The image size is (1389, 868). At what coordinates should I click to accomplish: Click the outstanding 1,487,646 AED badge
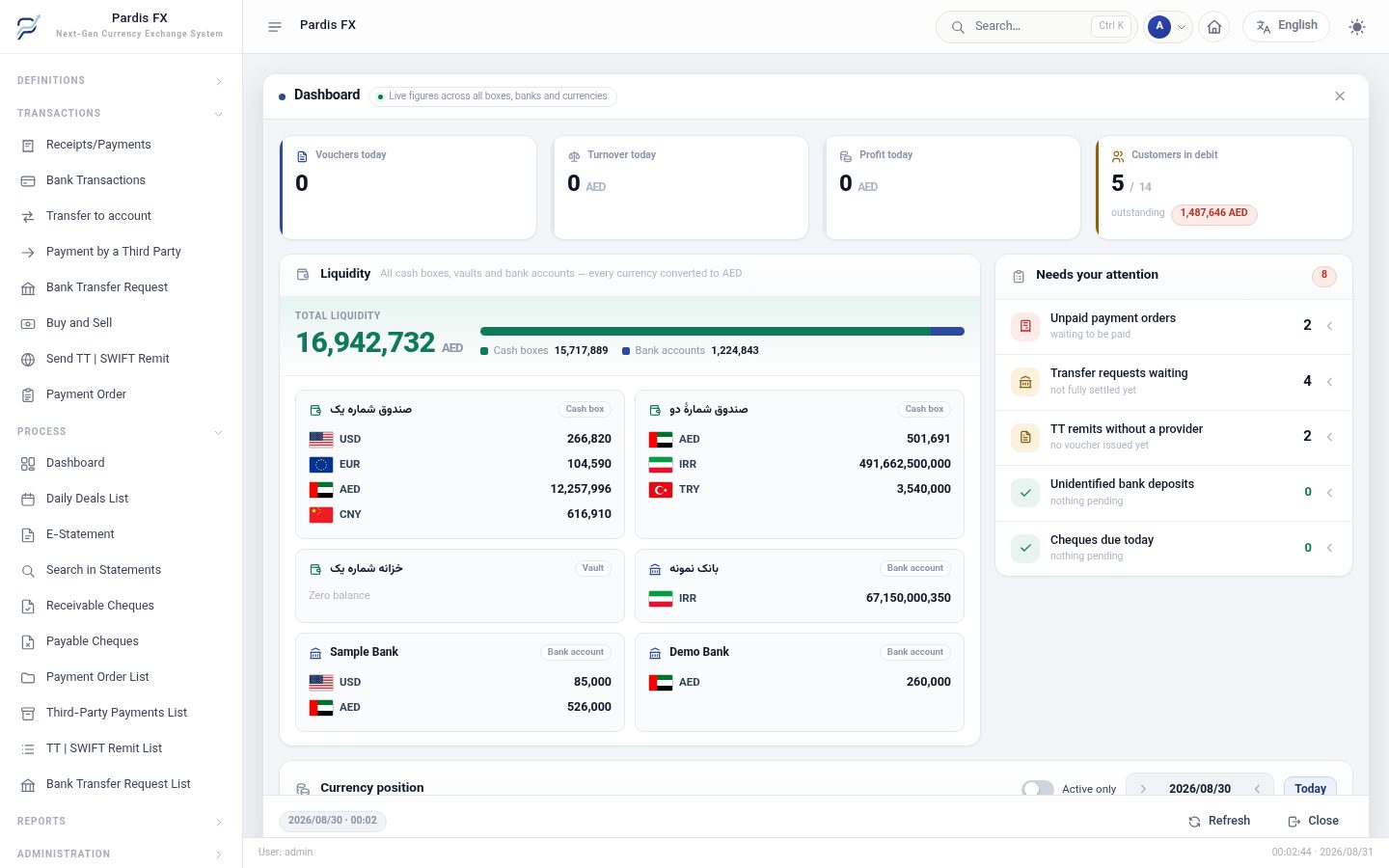point(1213,213)
